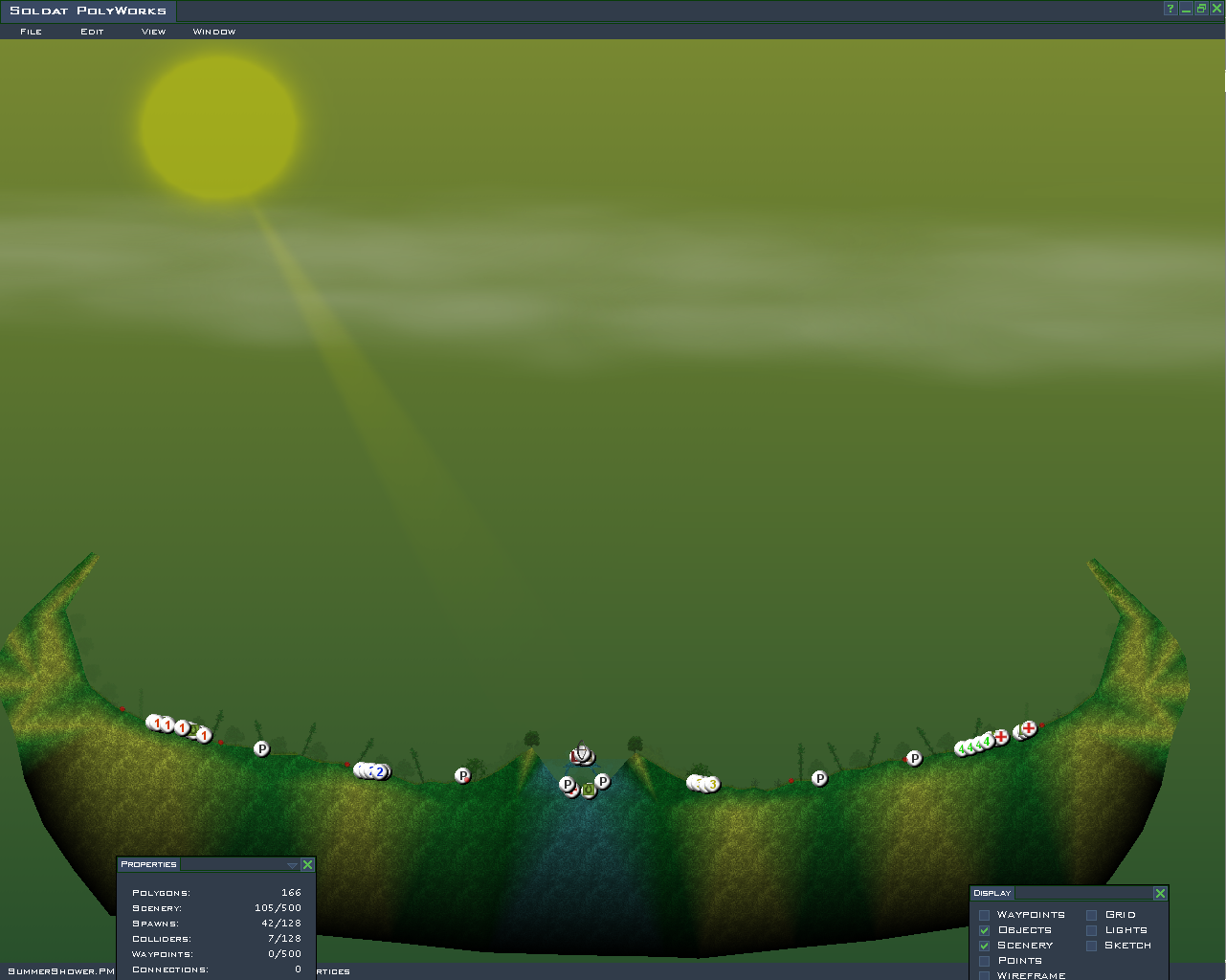Close the Properties panel
The image size is (1226, 980).
point(307,864)
